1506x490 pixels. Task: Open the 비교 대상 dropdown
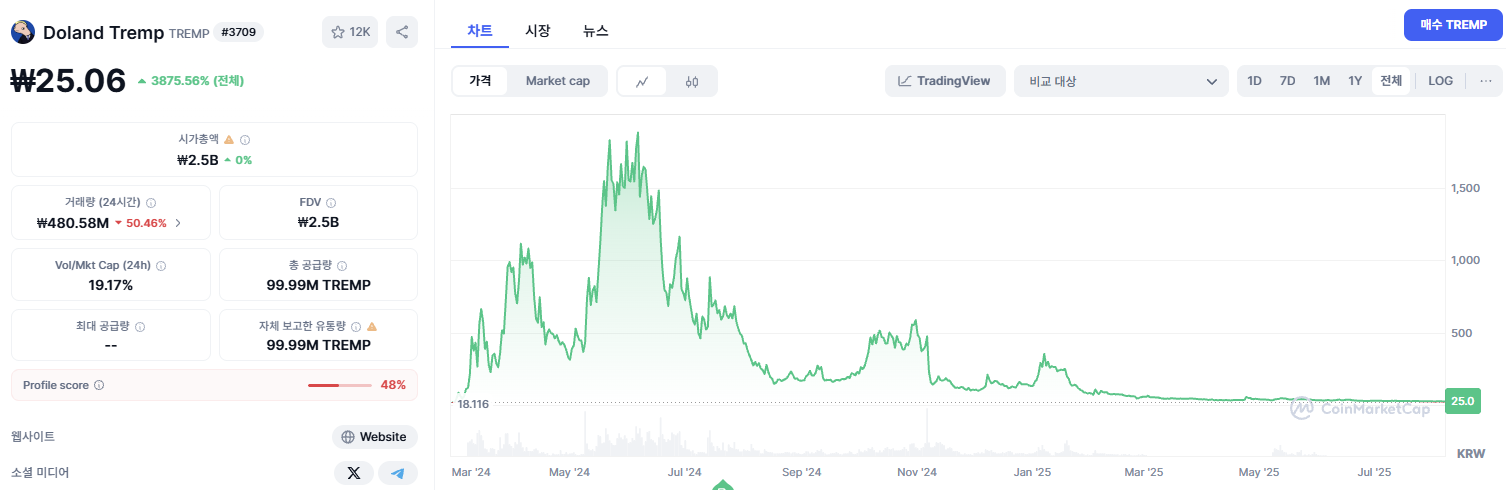[1121, 81]
